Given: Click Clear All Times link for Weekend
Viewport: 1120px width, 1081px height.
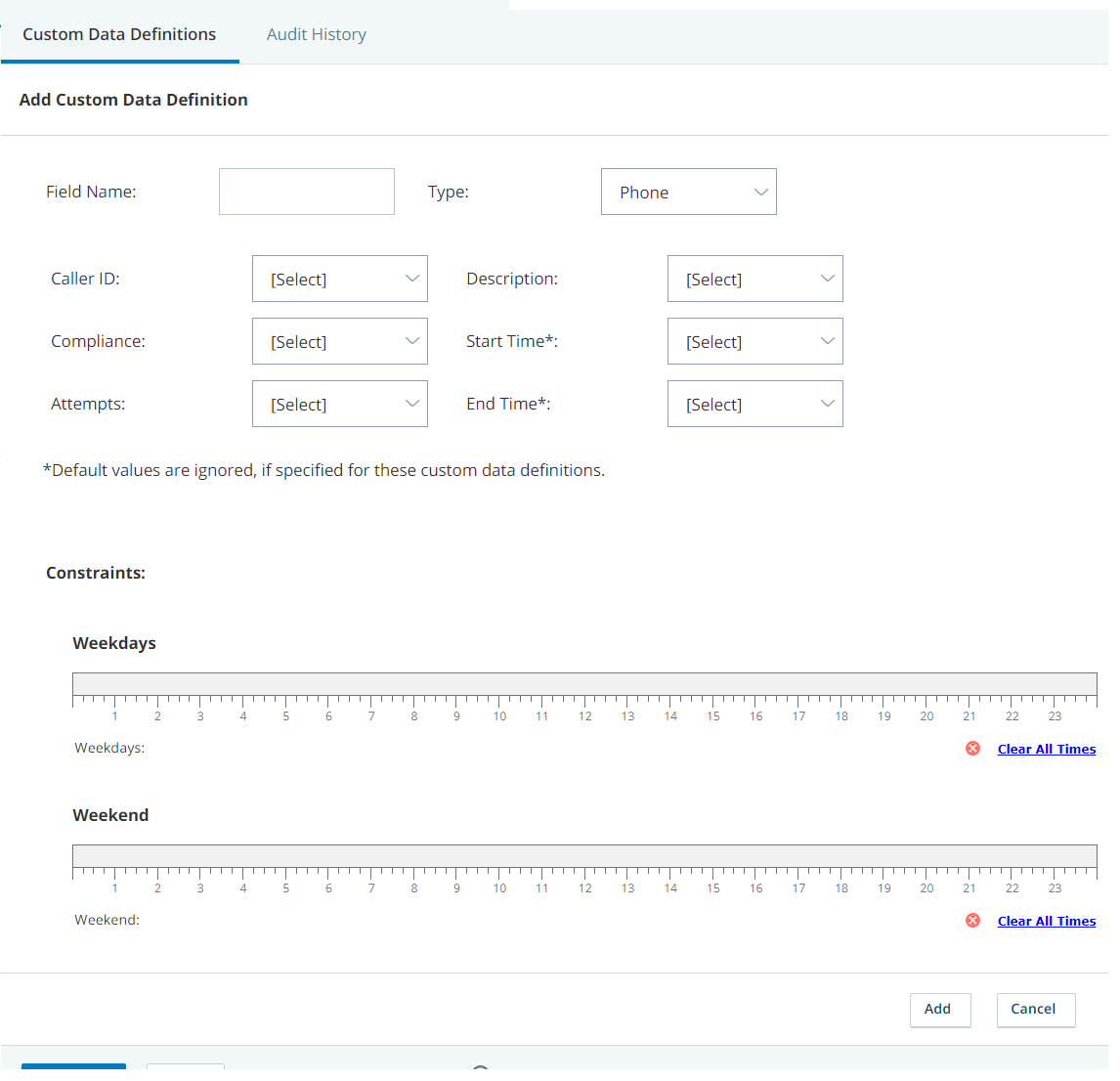Looking at the screenshot, I should tap(1047, 921).
